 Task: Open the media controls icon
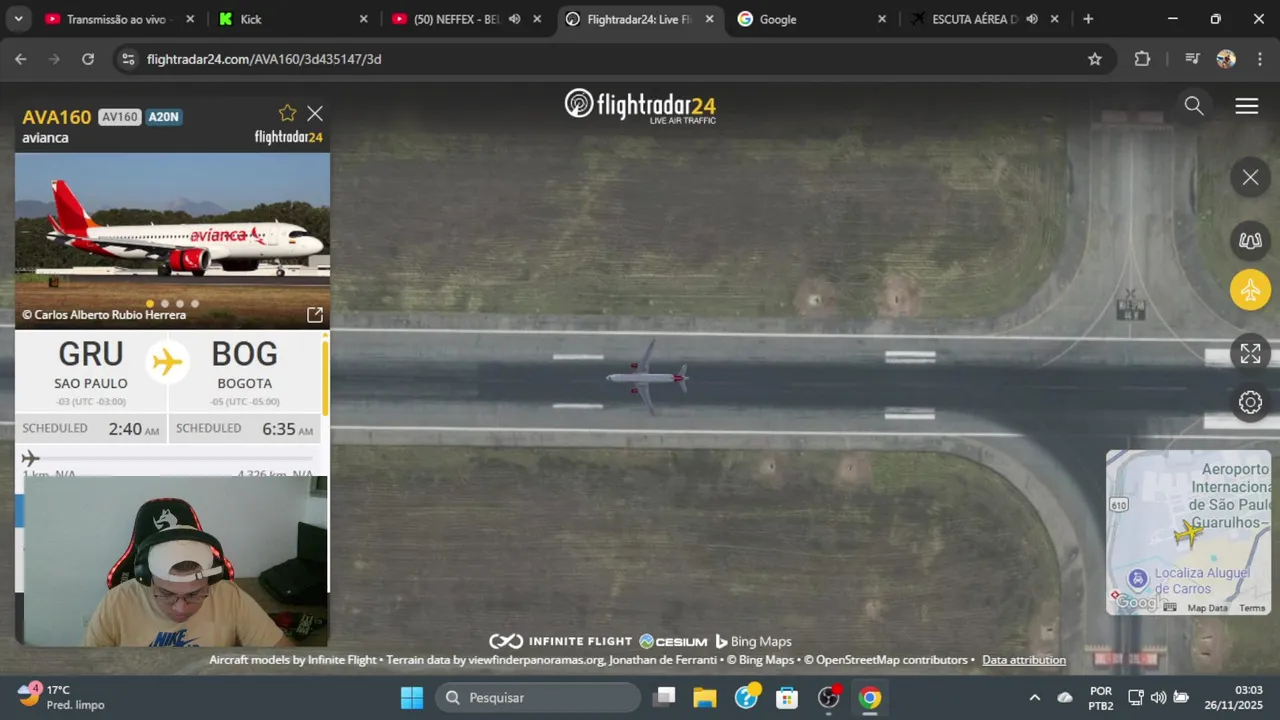point(1192,59)
